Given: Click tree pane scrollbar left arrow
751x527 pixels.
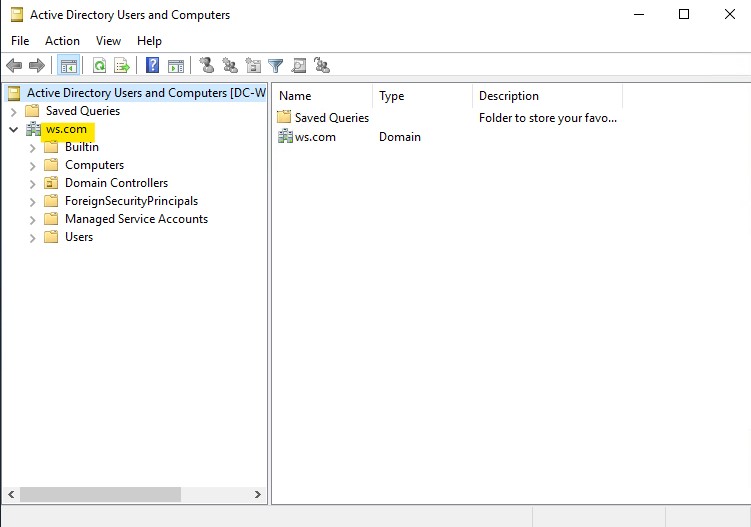Looking at the screenshot, I should 11,494.
